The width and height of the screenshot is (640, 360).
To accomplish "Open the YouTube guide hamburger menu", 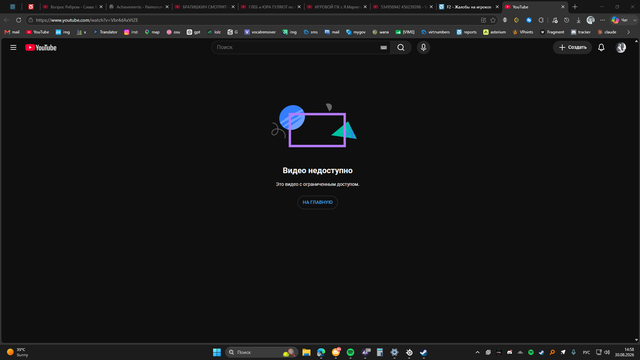I will (x=13, y=48).
